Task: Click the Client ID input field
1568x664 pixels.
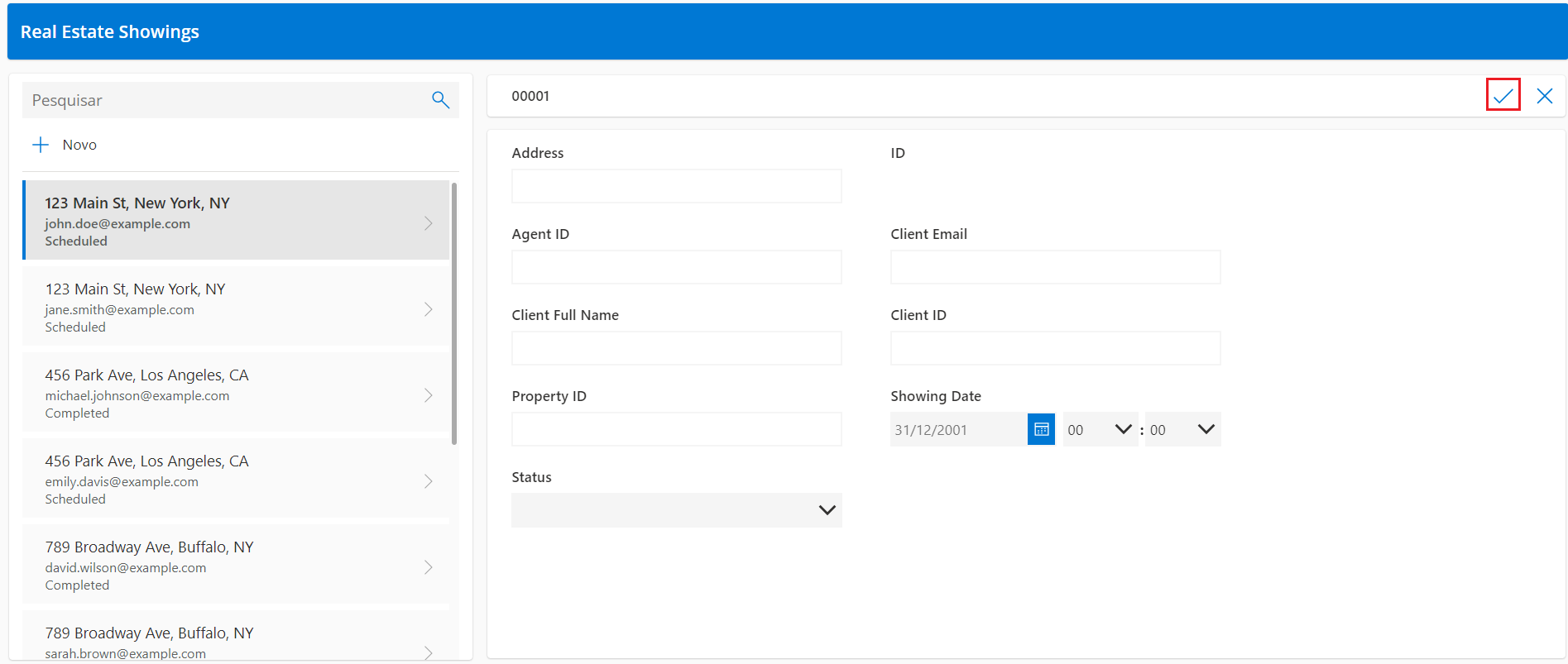Action: tap(1055, 348)
